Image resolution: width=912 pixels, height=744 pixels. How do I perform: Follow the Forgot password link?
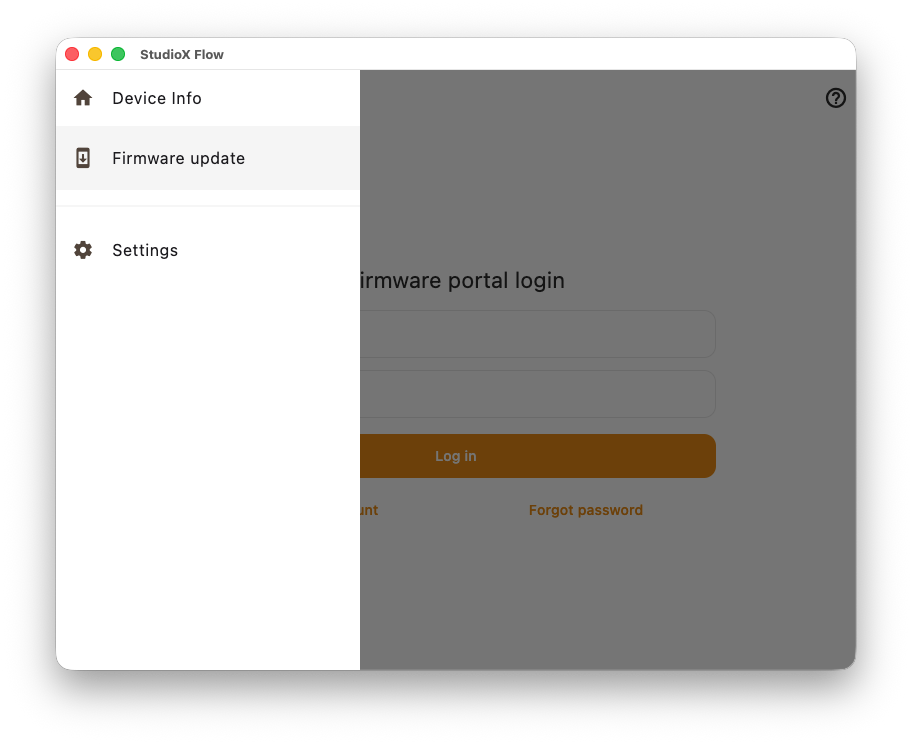coord(586,510)
